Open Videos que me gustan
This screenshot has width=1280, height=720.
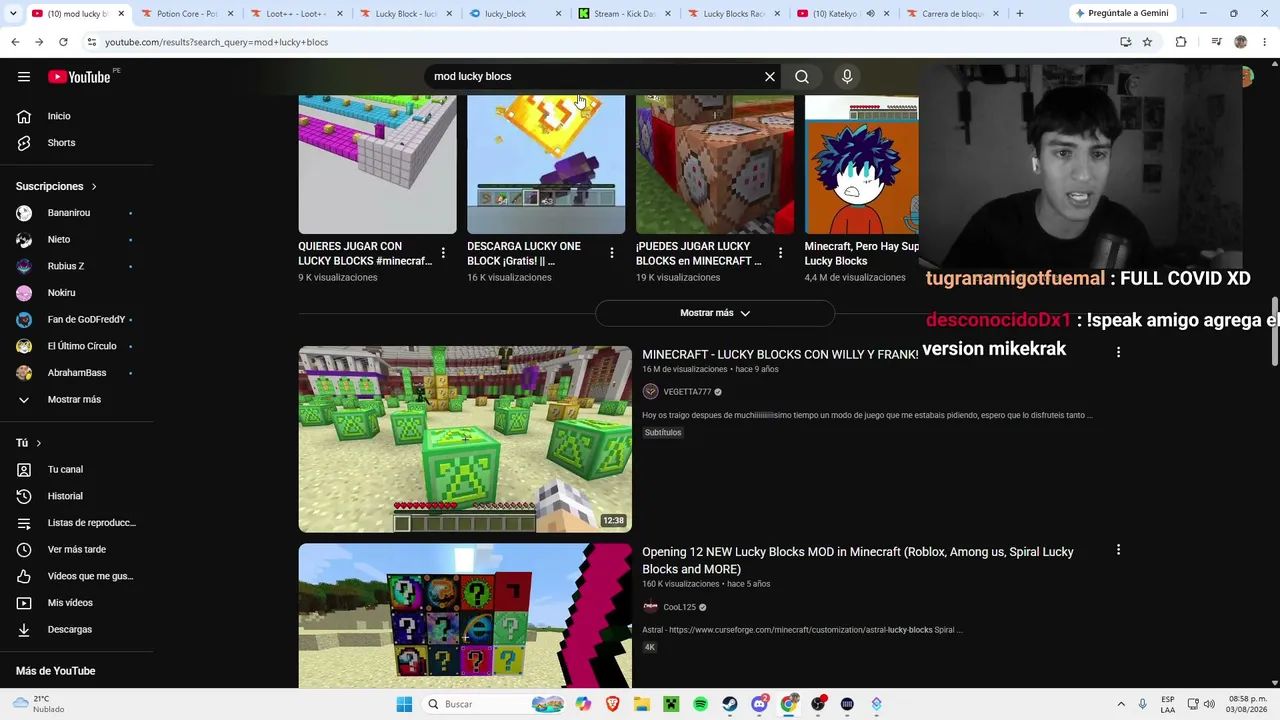click(x=76, y=576)
